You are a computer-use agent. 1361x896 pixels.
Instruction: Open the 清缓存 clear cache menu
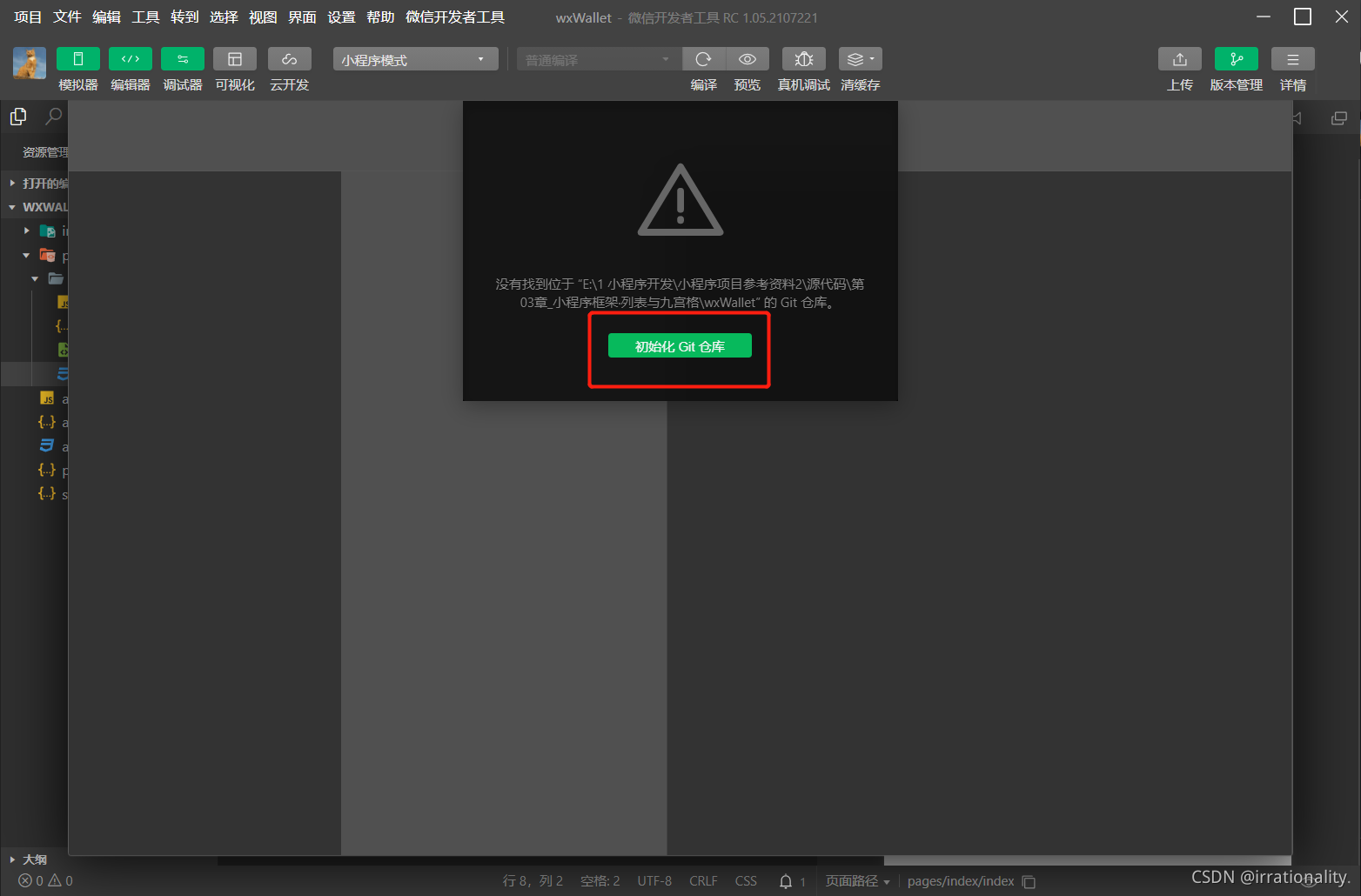861,59
